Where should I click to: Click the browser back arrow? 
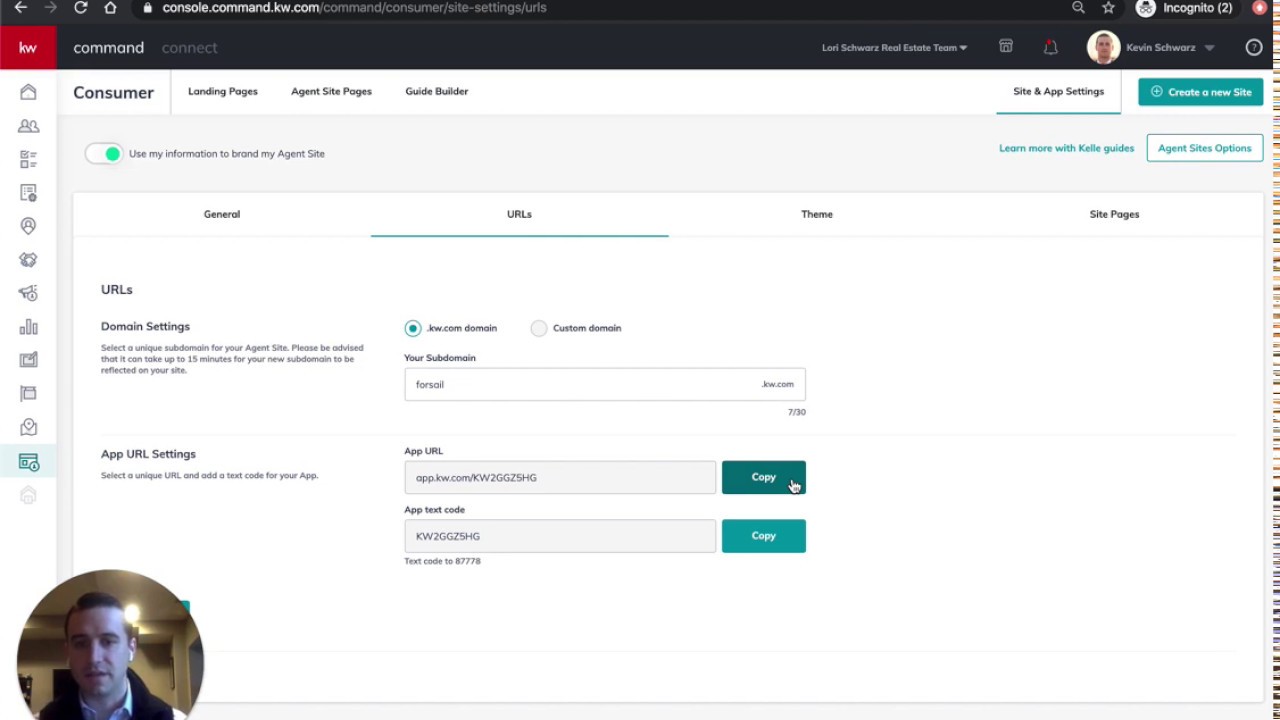[x=20, y=8]
